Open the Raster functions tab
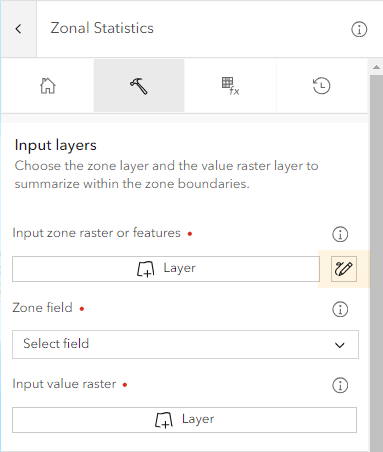383x452 pixels. [230, 86]
